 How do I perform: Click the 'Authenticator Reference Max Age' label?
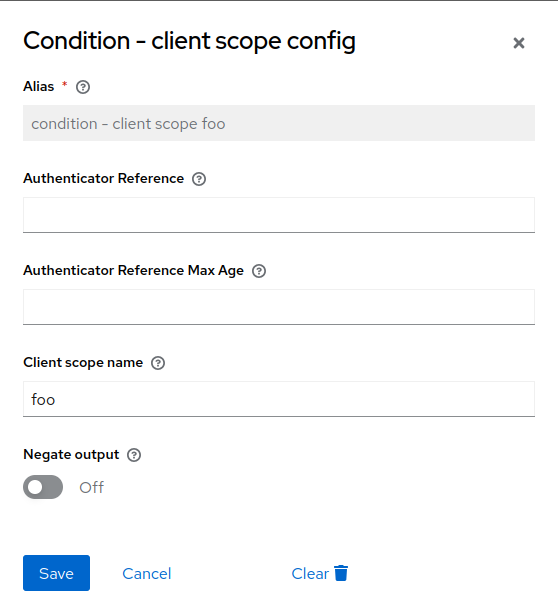[x=133, y=270]
